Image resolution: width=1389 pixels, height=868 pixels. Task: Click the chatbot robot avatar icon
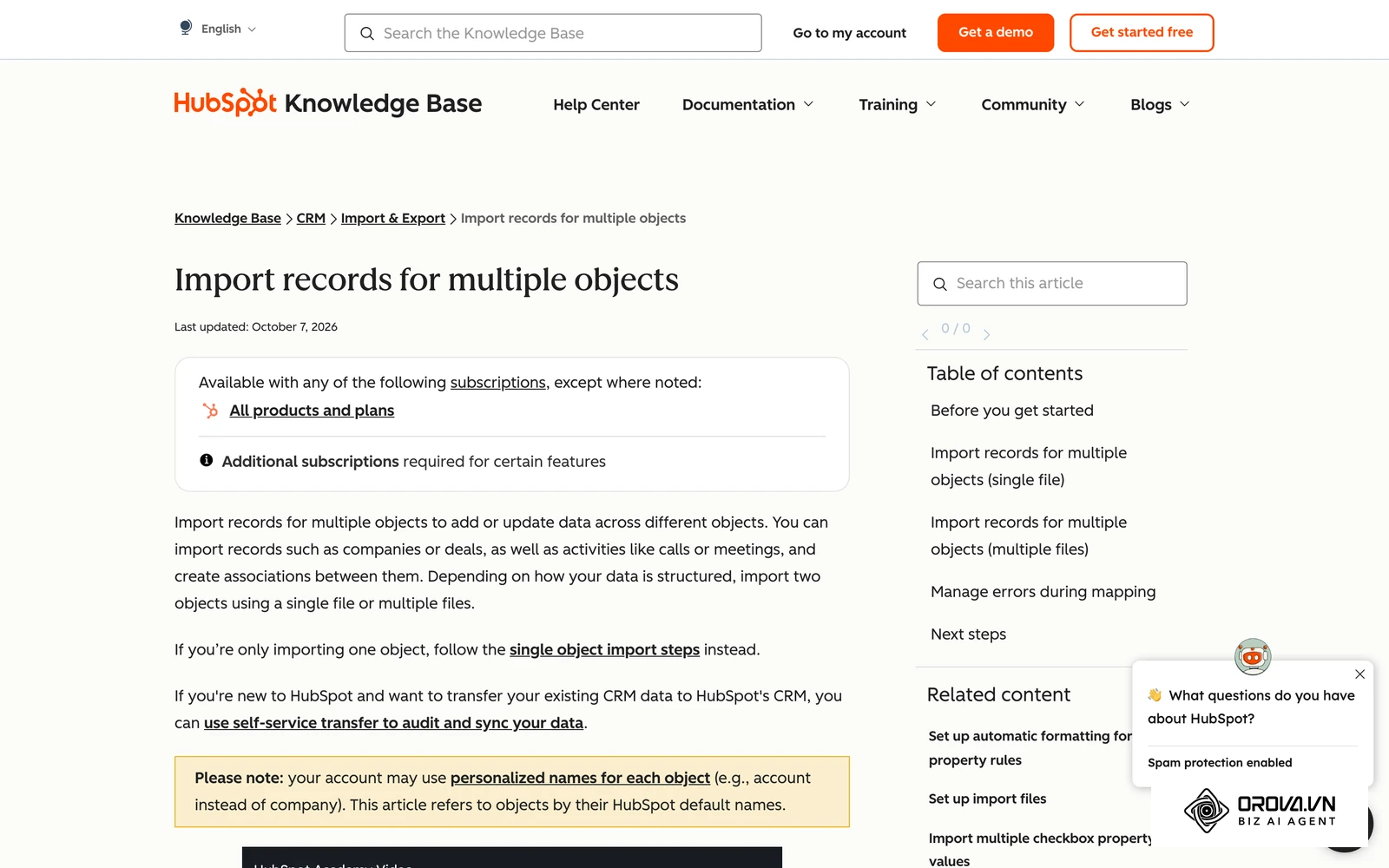[x=1253, y=657]
